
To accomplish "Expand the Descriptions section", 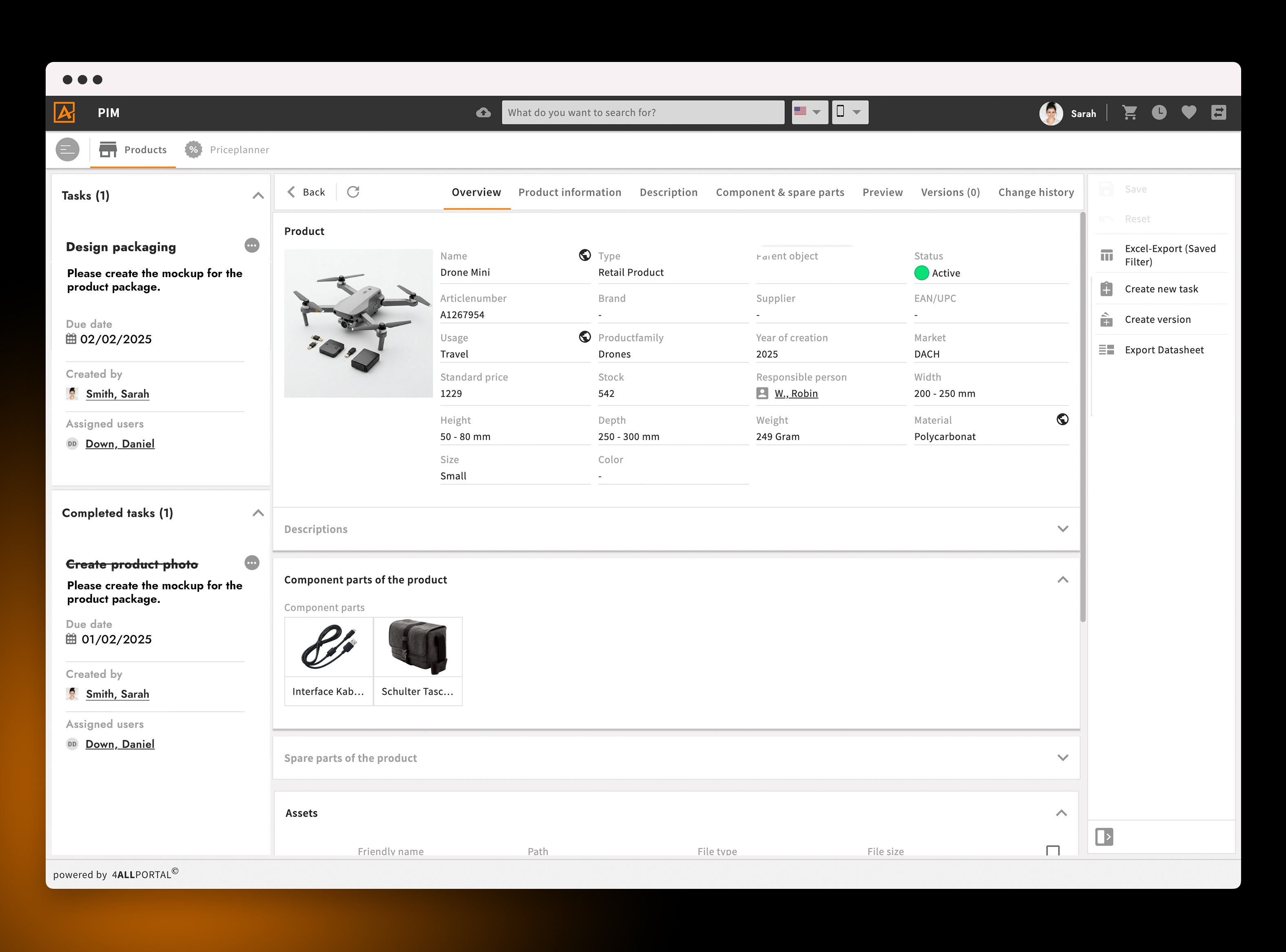I will click(x=1062, y=529).
